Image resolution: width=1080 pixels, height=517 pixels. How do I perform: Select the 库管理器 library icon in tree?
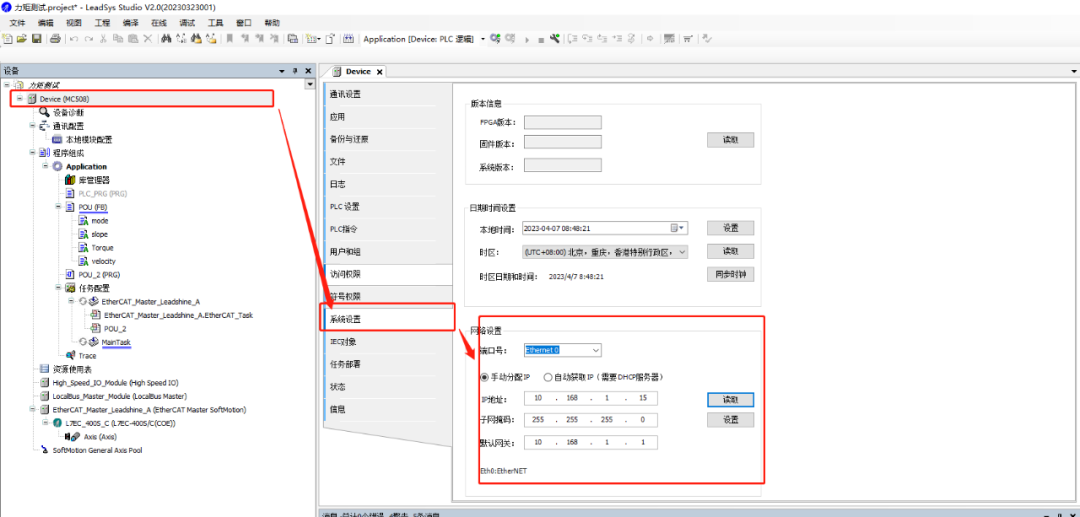tap(70, 180)
